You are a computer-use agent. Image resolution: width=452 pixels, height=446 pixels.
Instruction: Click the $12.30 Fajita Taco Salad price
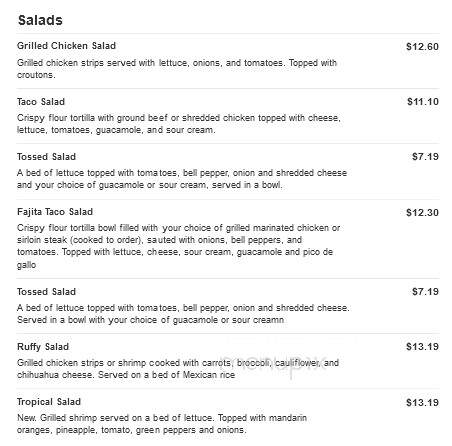click(422, 213)
